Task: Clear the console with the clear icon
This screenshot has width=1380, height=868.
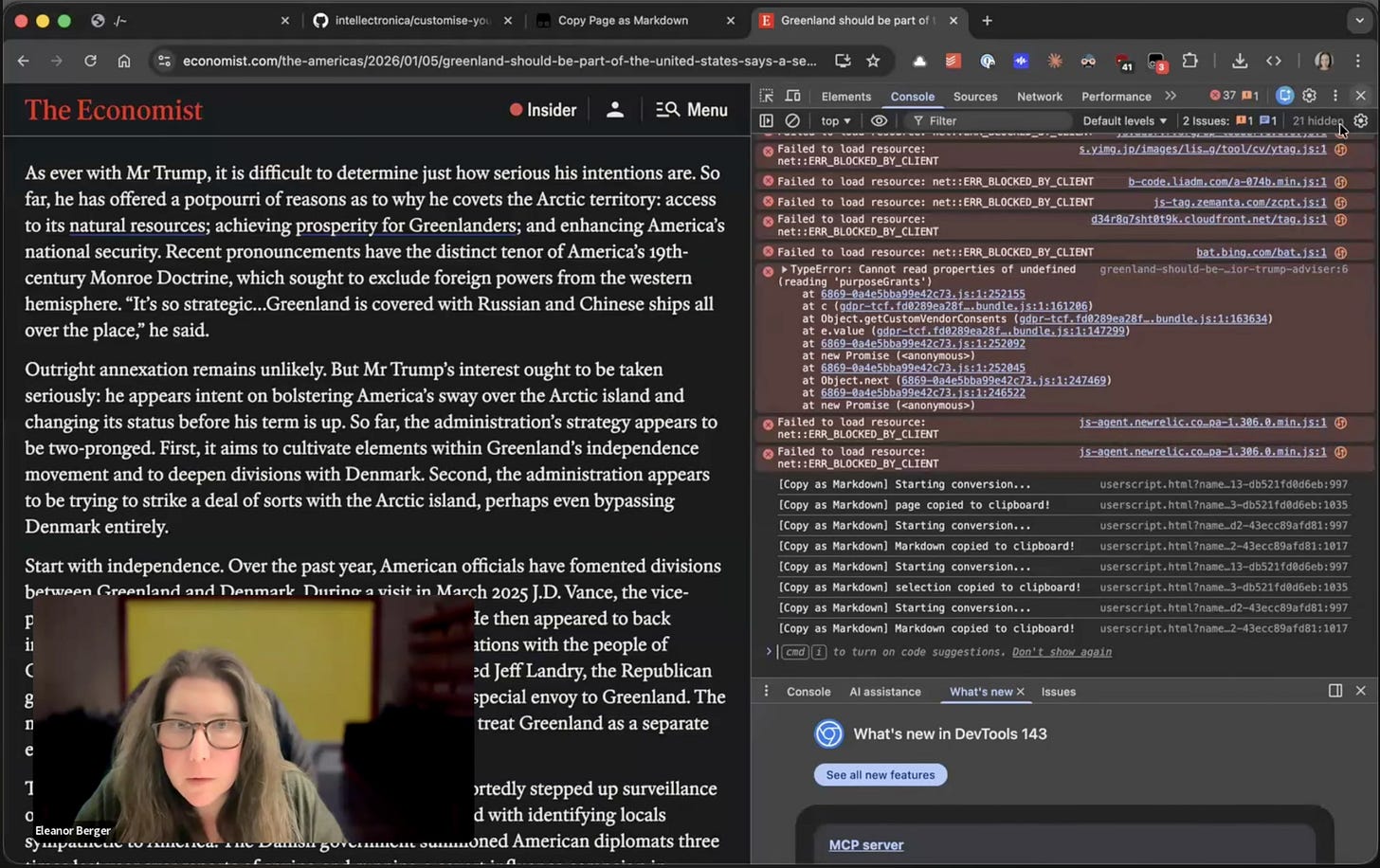Action: (792, 120)
